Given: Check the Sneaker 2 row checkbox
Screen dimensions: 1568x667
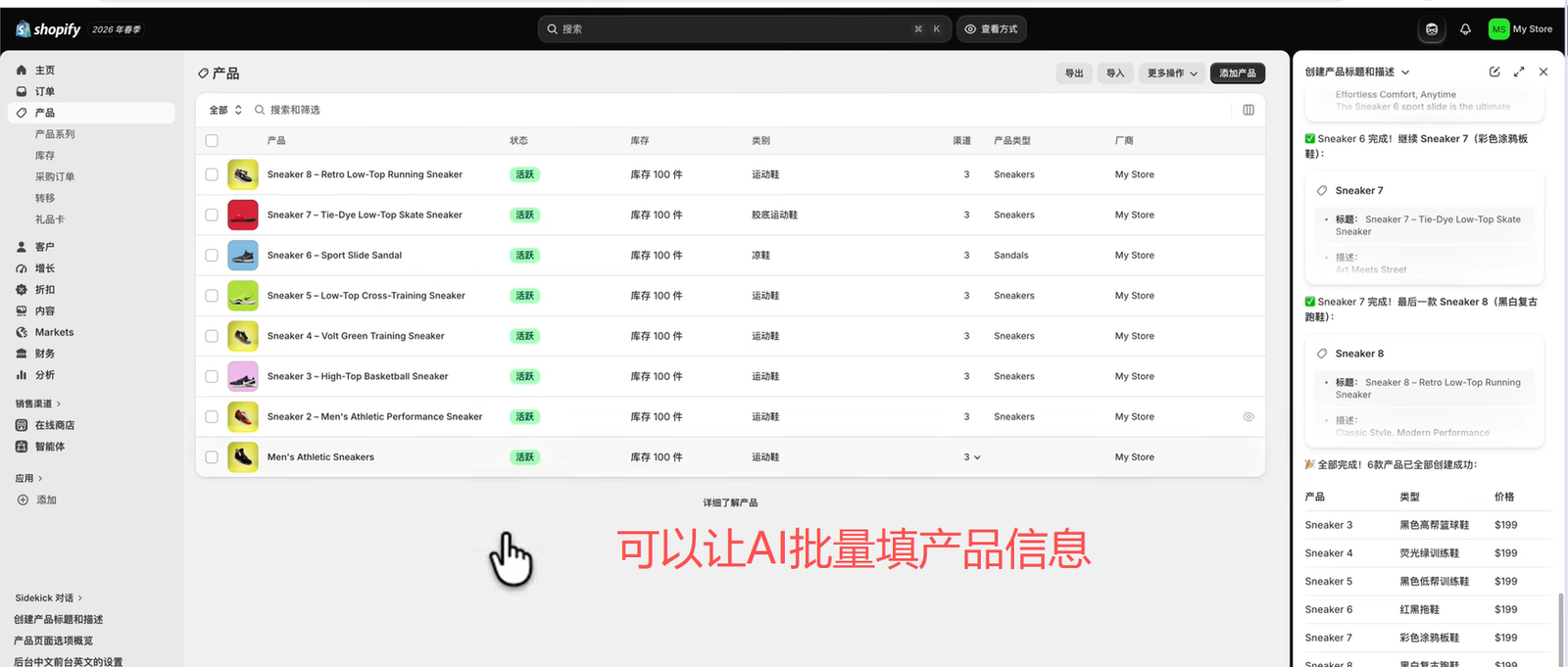Looking at the screenshot, I should point(212,417).
